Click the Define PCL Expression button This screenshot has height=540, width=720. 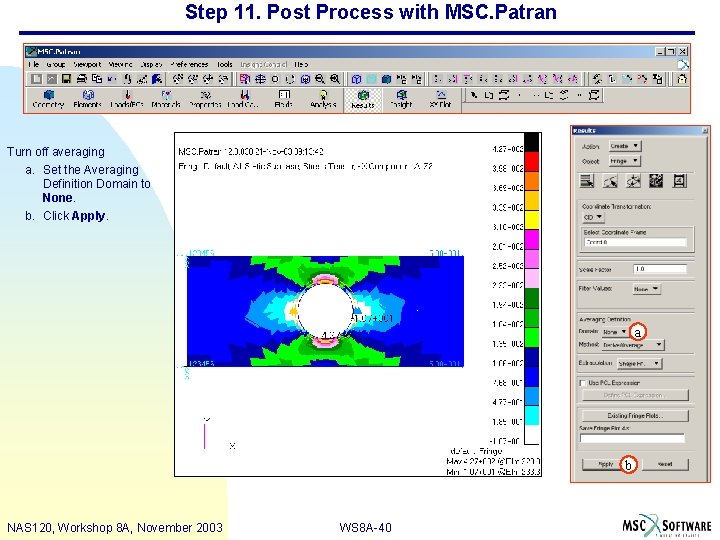coord(635,395)
